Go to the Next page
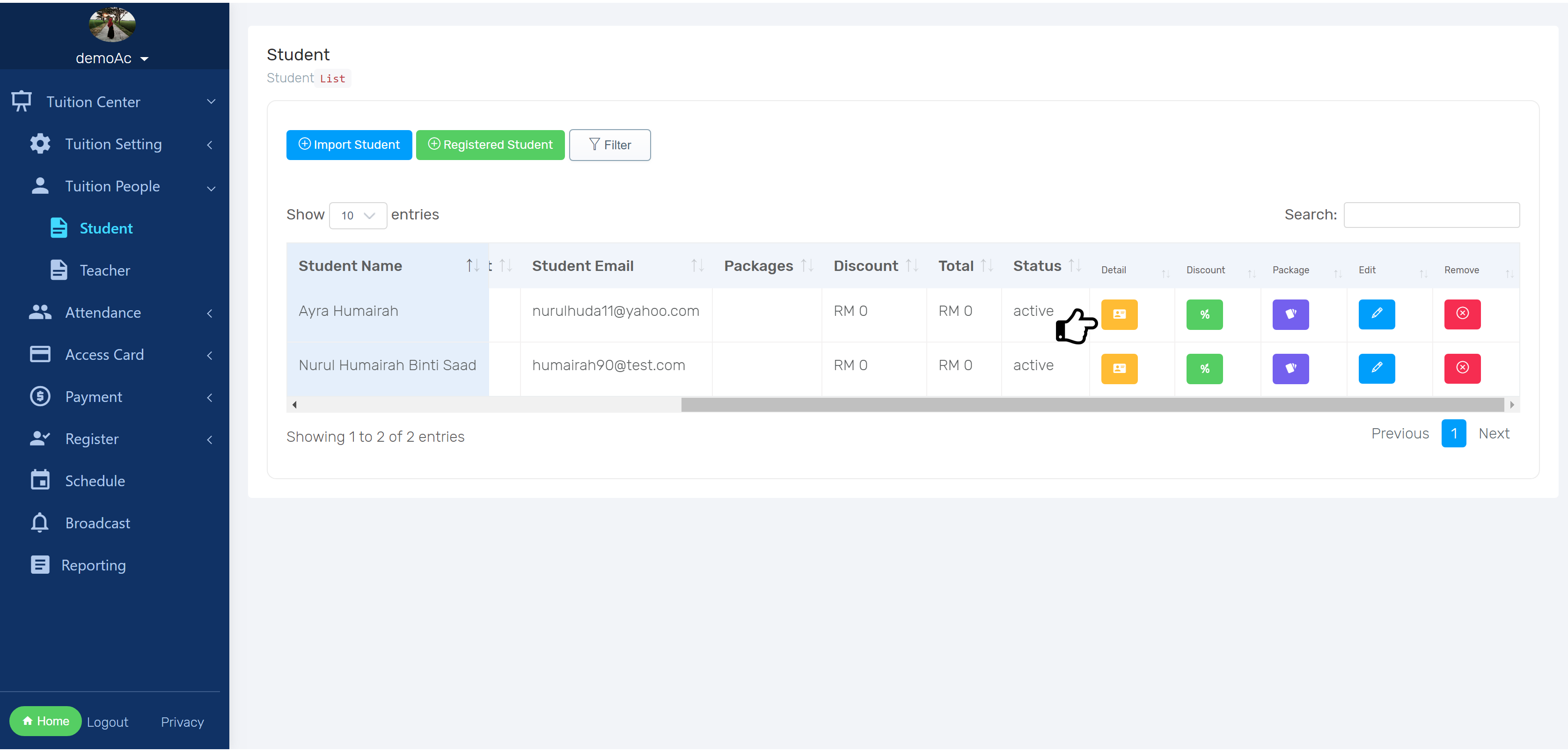The height and width of the screenshot is (752, 1568). (1494, 433)
